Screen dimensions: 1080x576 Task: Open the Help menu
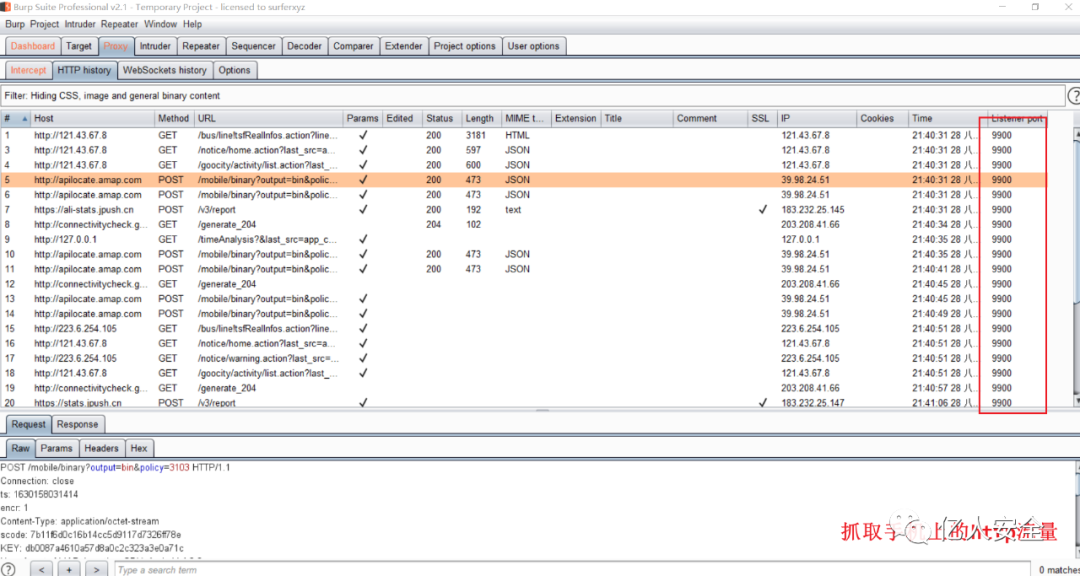point(193,24)
